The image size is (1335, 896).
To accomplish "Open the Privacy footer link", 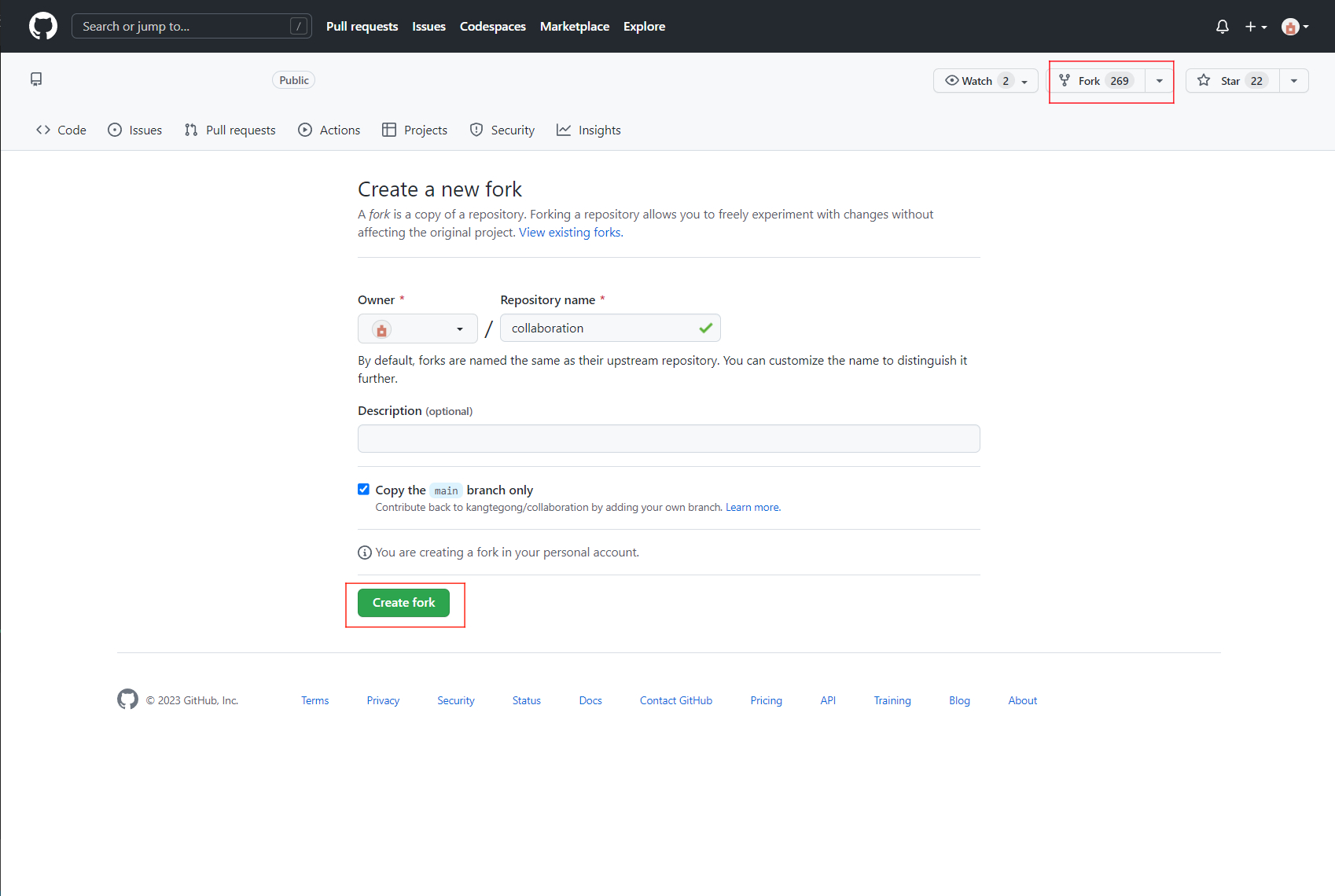I will 383,700.
